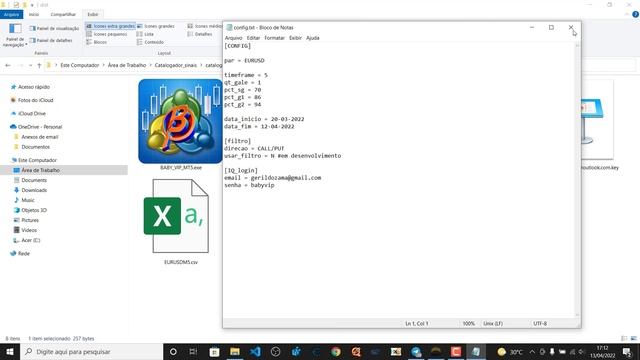Show hidden system tray icons
The image size is (640, 360).
point(532,351)
